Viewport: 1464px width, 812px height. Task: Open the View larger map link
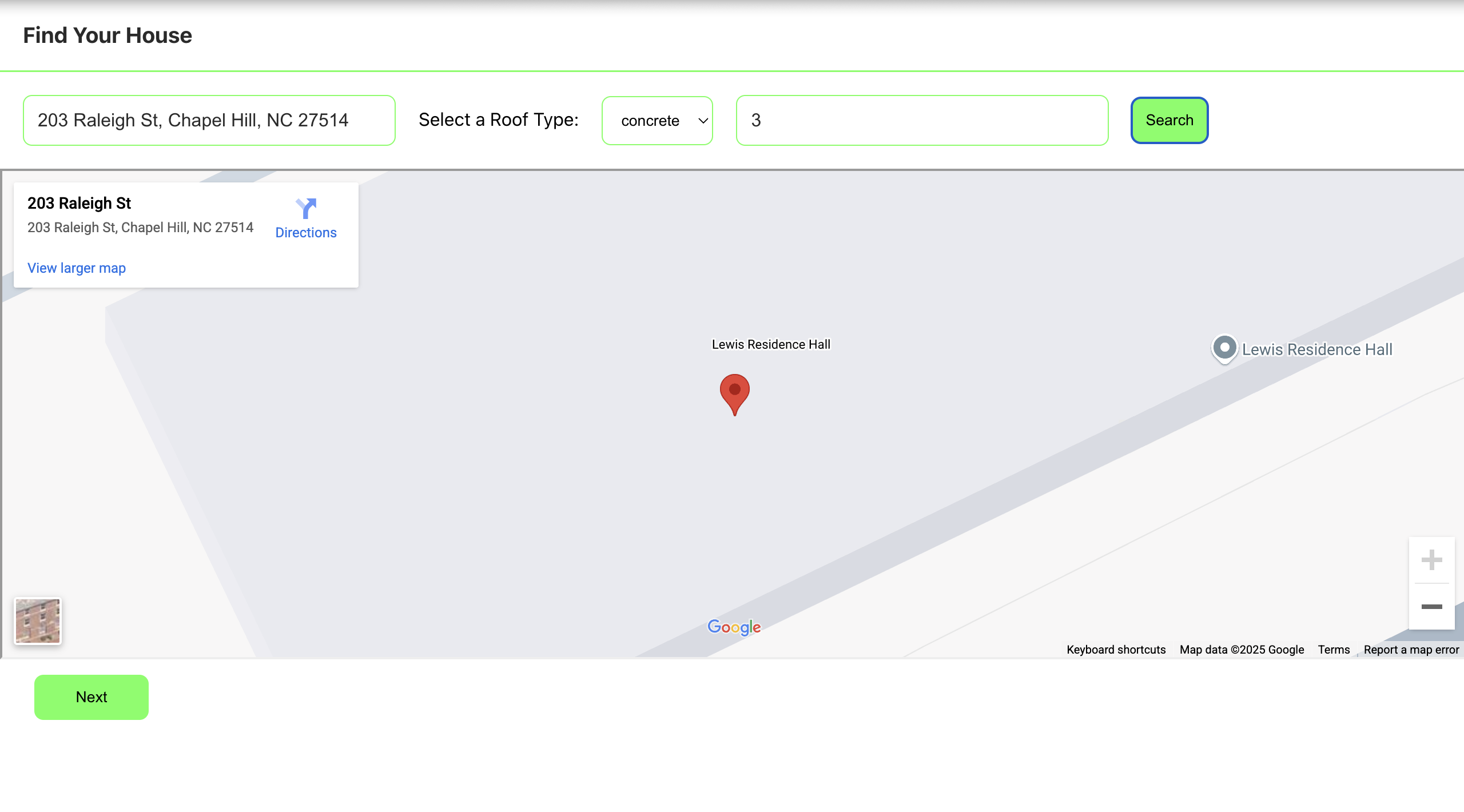click(x=77, y=268)
